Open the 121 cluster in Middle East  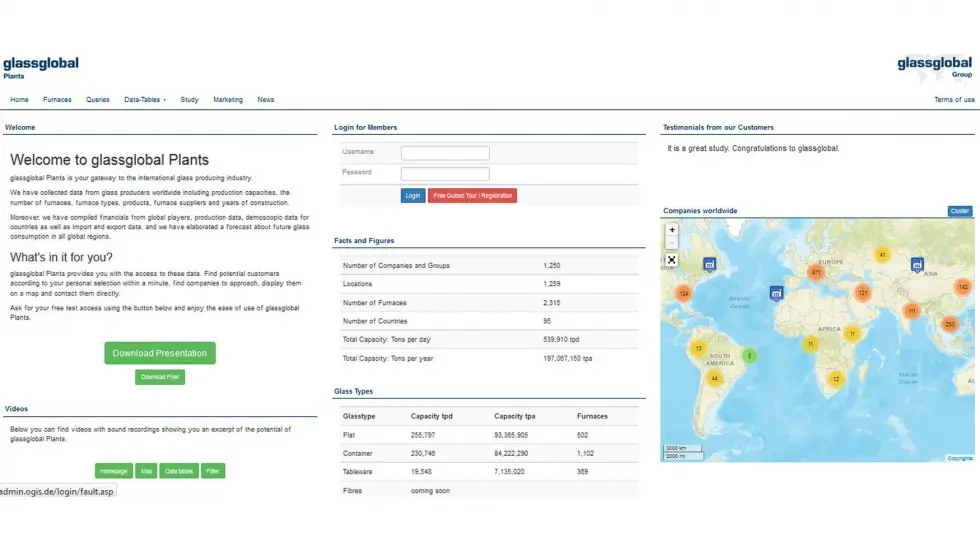click(x=862, y=292)
